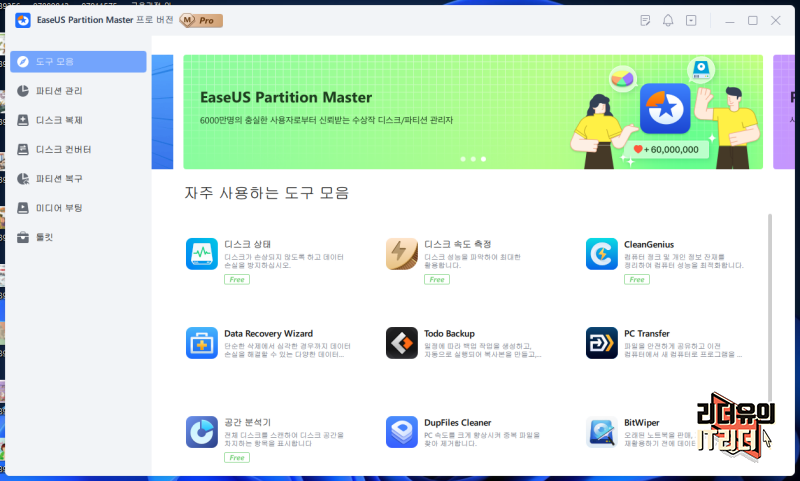800x481 pixels.
Task: Click the Data Recovery Wizard icon
Action: [x=202, y=343]
